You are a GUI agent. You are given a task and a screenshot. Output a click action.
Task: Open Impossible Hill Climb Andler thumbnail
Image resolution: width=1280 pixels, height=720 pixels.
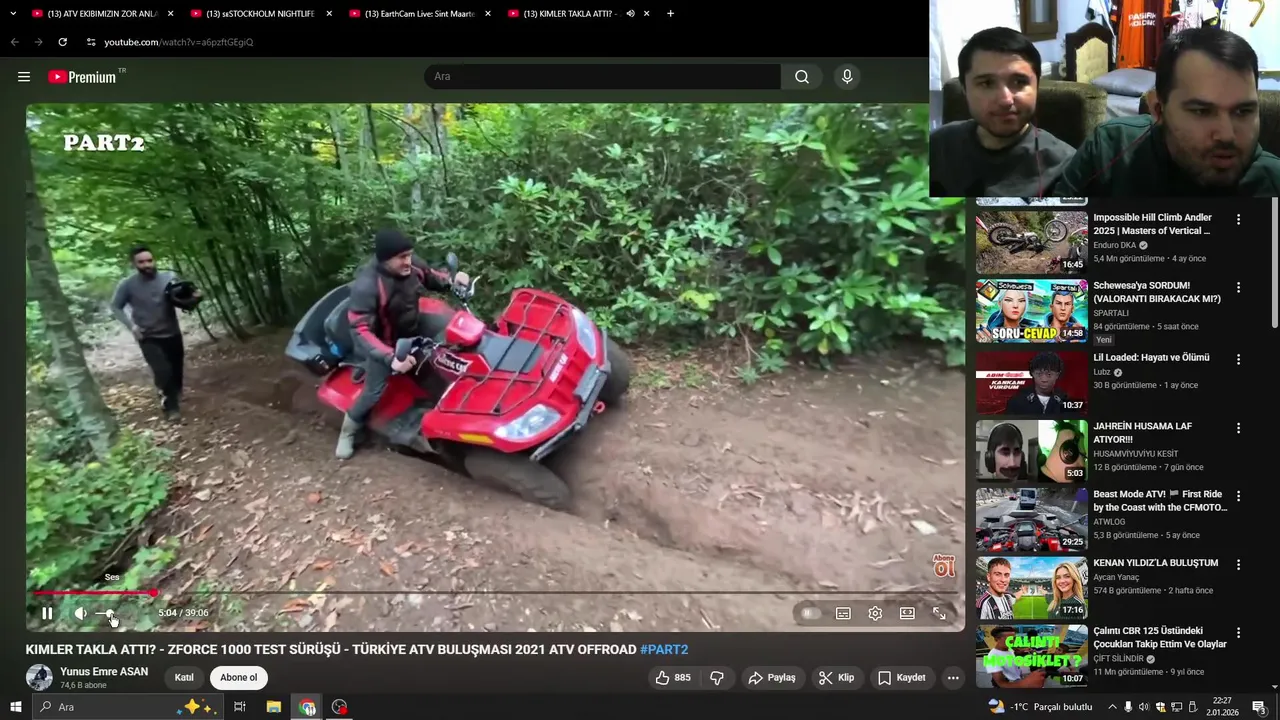tap(1031, 242)
